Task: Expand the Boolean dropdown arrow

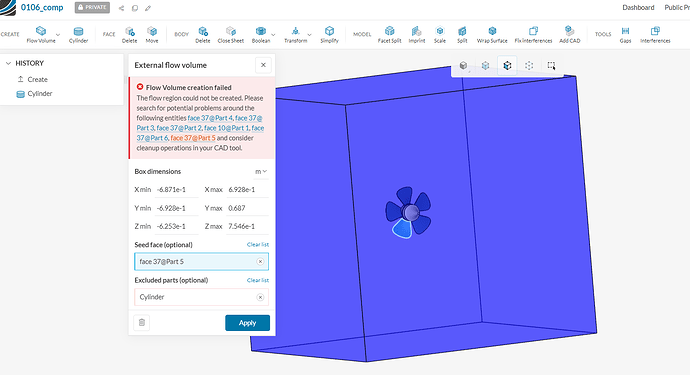Action: coord(273,35)
